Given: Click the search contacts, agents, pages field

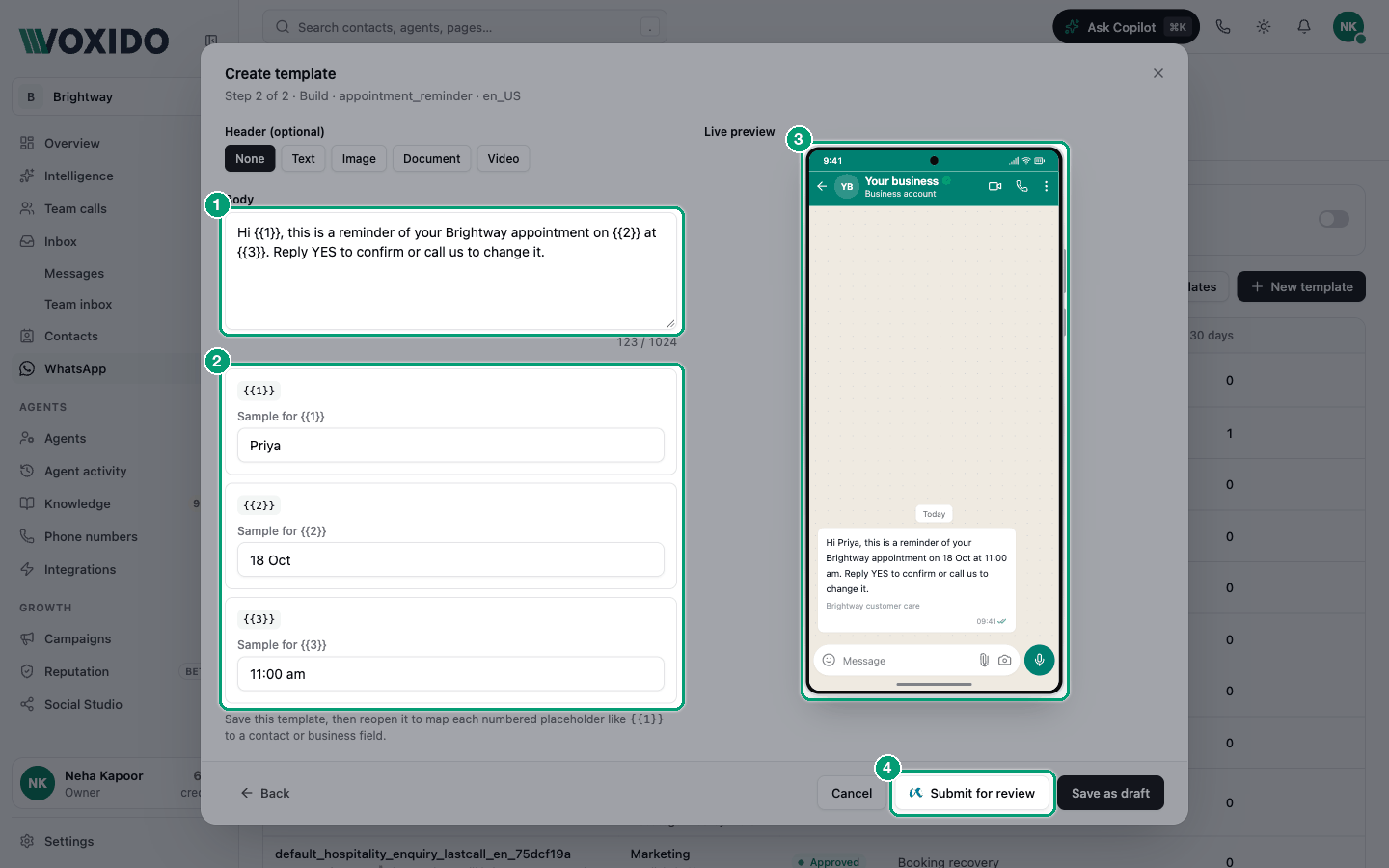Looking at the screenshot, I should coord(464,27).
